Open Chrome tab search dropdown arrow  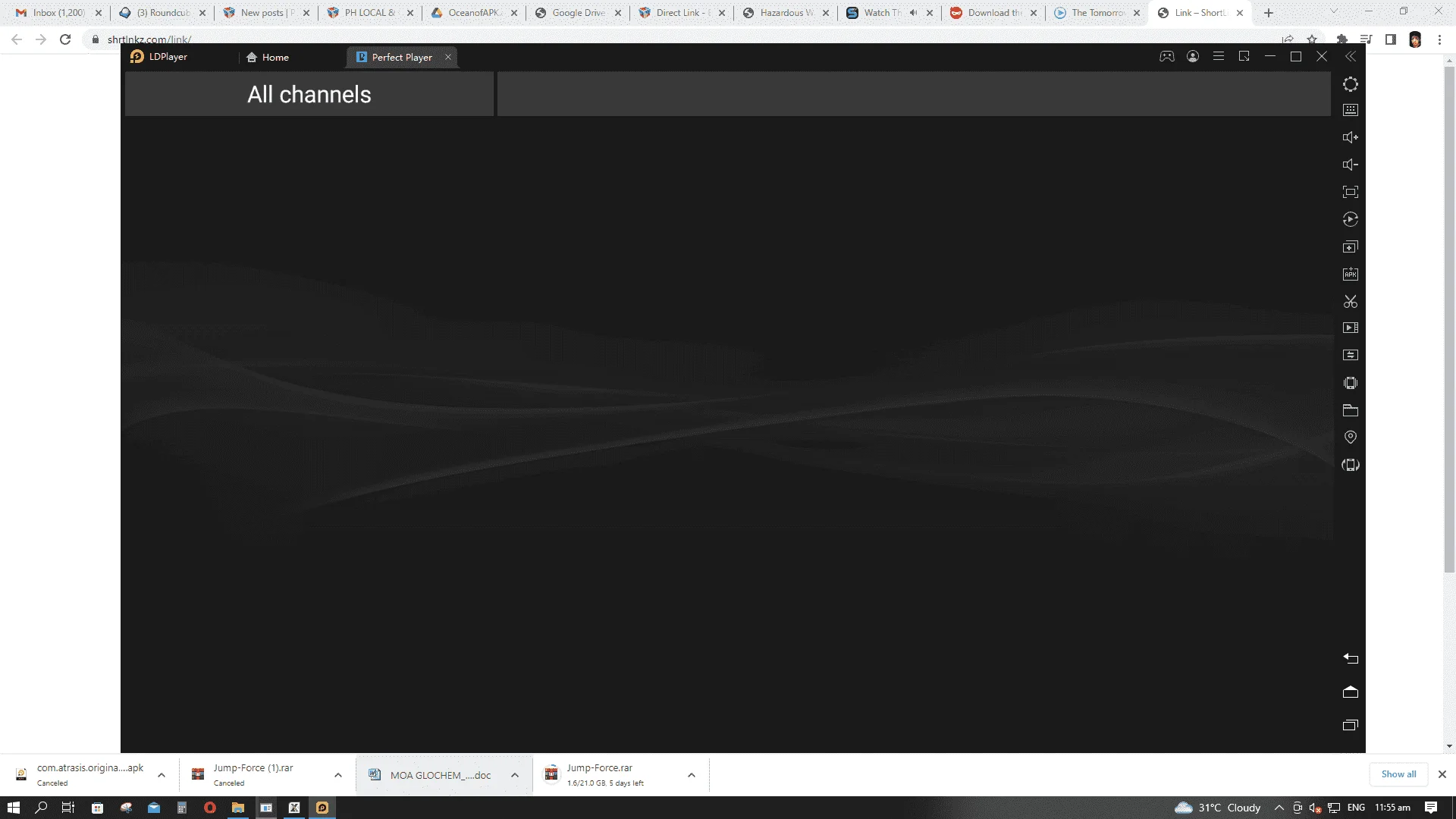(1334, 12)
